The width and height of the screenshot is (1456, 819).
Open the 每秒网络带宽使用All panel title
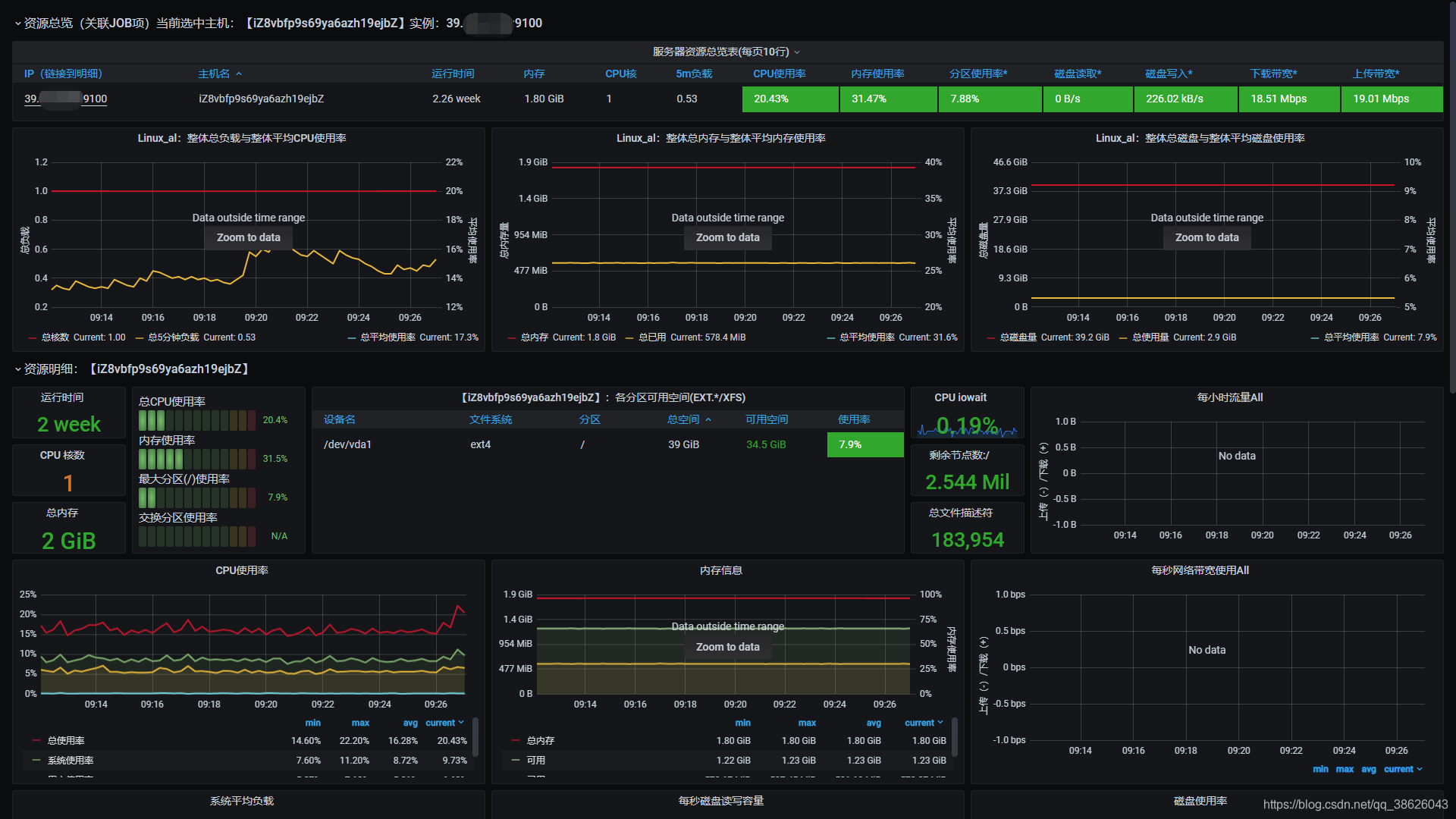point(1200,570)
